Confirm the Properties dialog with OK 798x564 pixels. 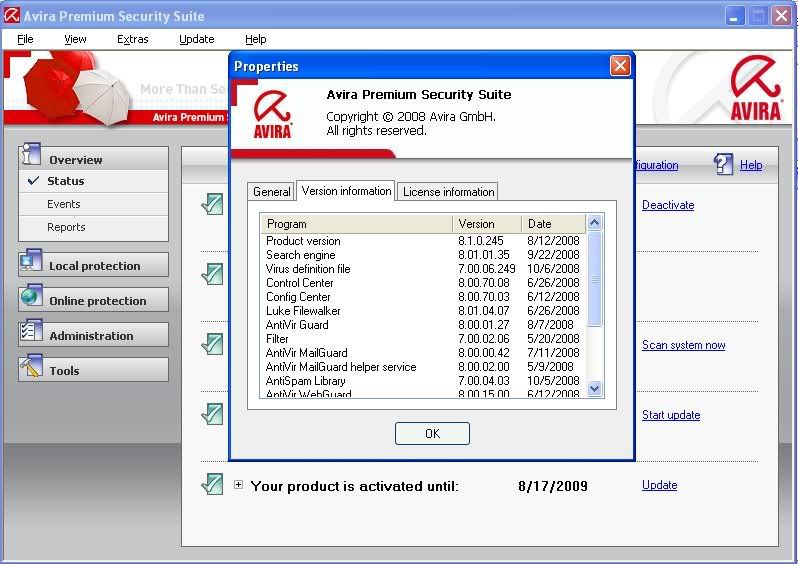432,433
